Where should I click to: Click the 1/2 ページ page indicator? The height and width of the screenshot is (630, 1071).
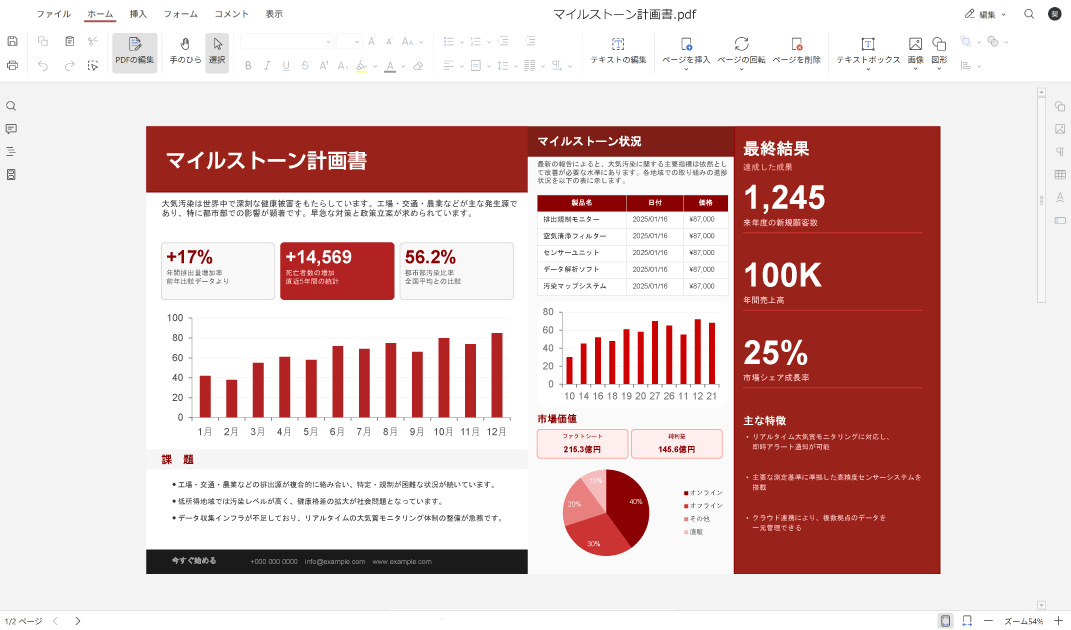[23, 621]
